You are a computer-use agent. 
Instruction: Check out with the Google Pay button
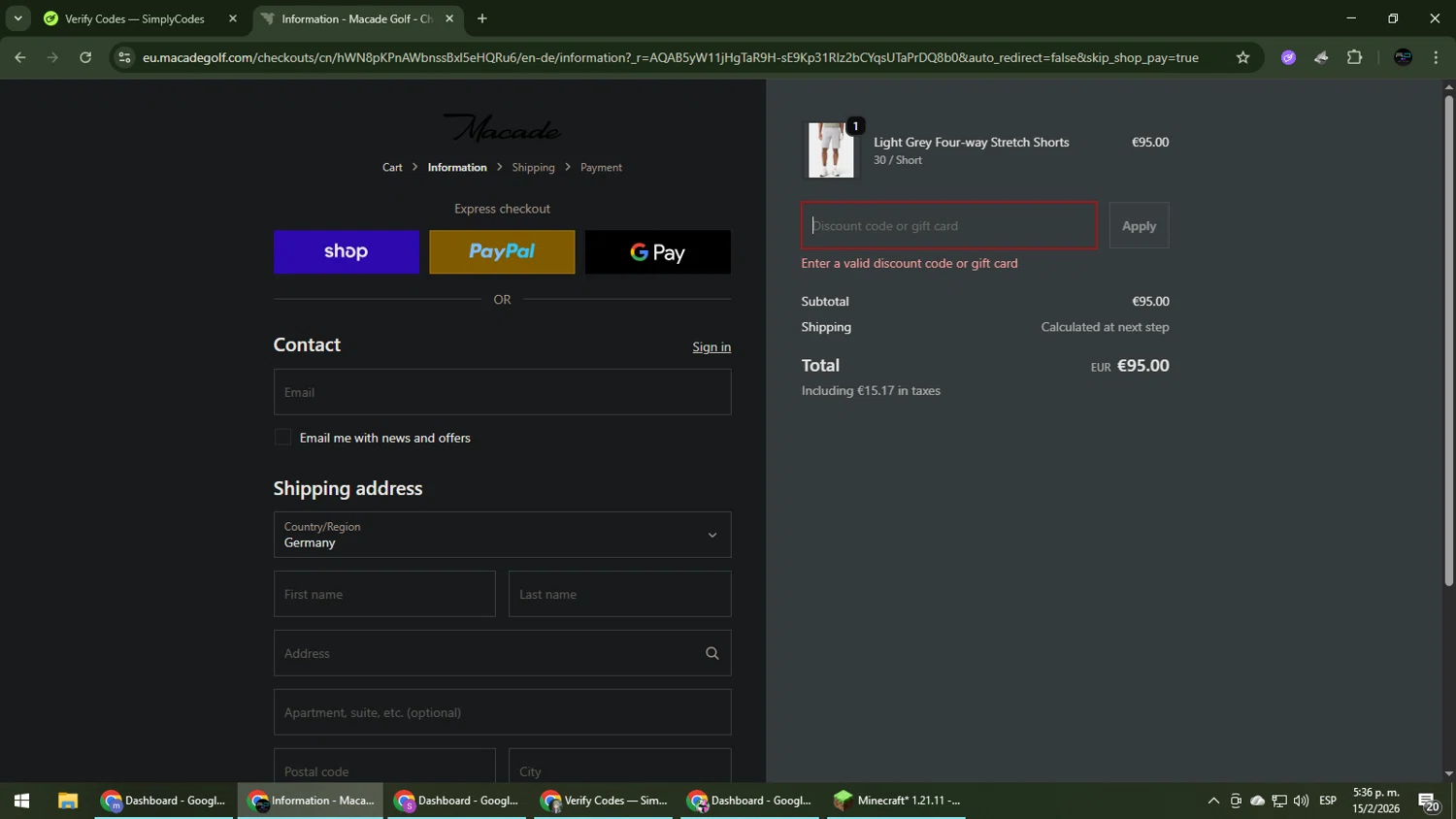658,251
